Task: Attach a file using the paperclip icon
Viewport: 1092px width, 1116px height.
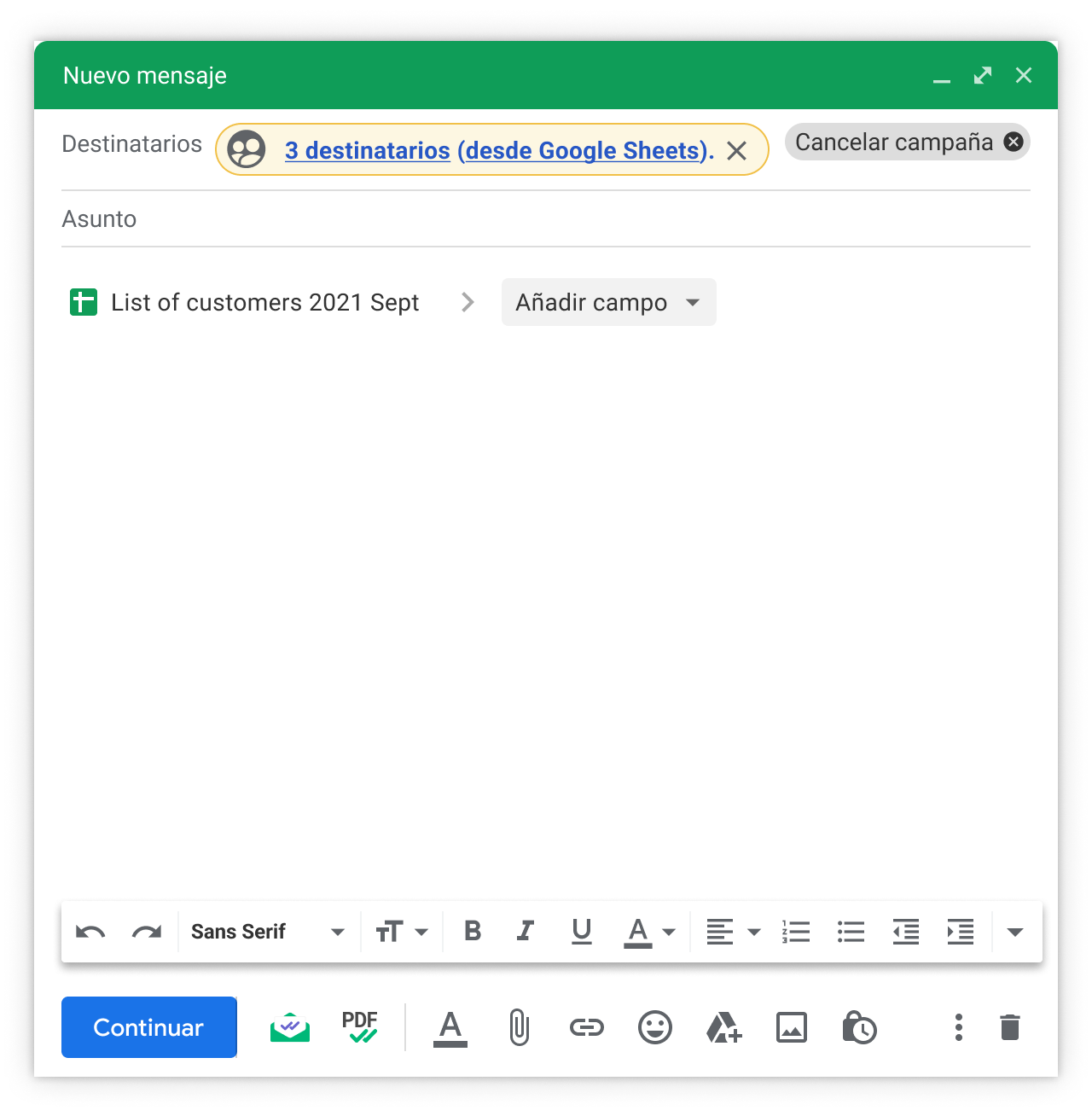Action: [519, 1027]
